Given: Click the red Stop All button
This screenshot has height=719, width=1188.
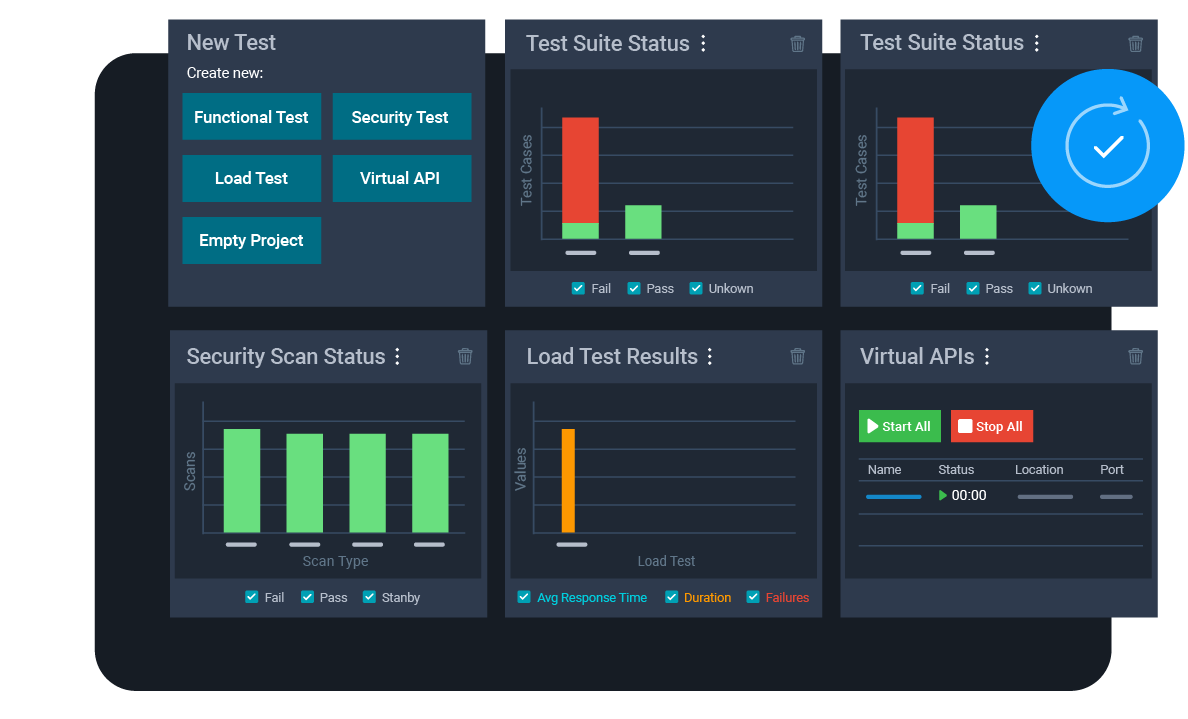Looking at the screenshot, I should coord(991,426).
